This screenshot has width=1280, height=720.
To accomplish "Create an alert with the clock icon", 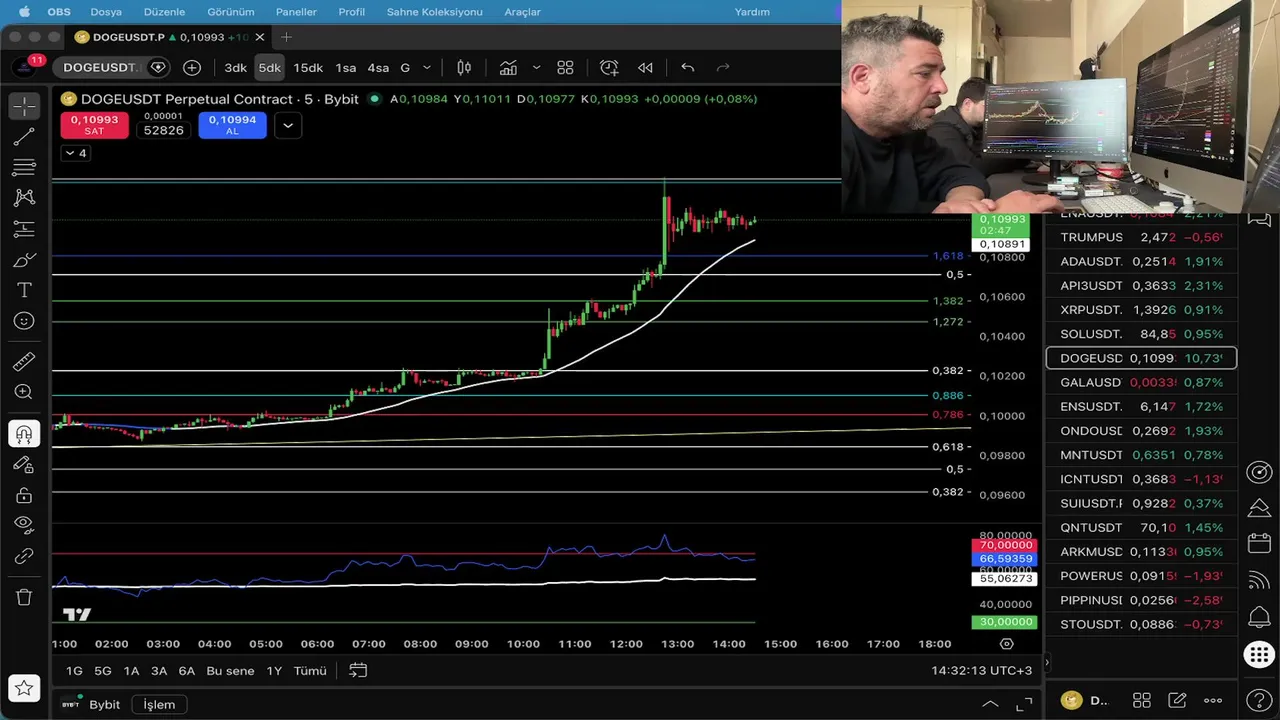I will (609, 68).
